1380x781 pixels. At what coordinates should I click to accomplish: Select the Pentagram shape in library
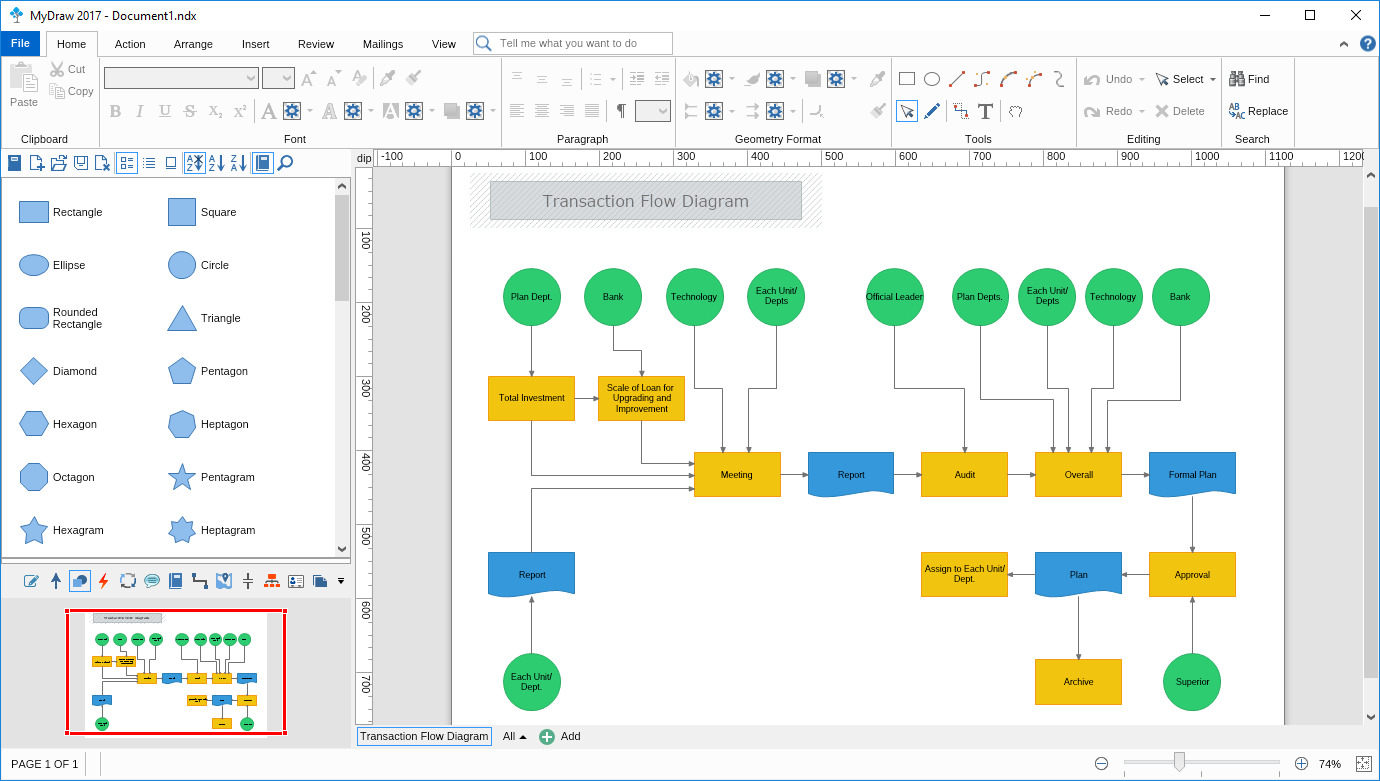[211, 477]
